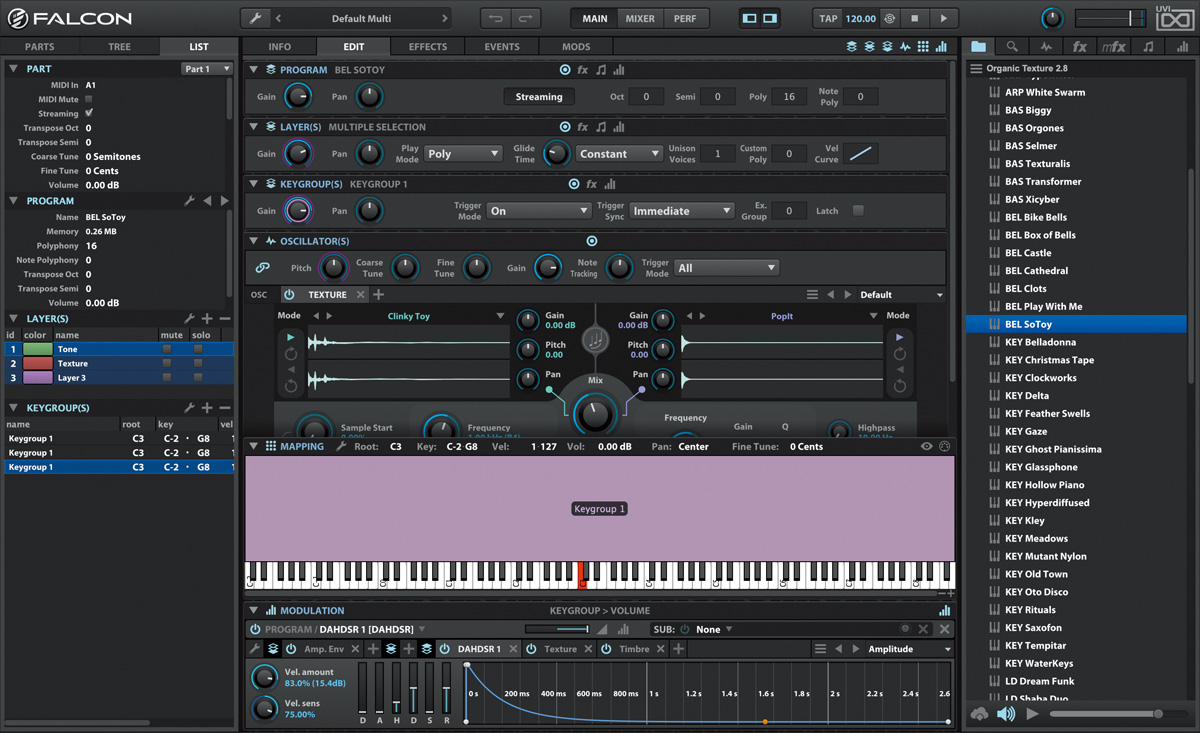Start playback with the transport play button
Screen dimensions: 1200x733
pyautogui.click(x=943, y=18)
